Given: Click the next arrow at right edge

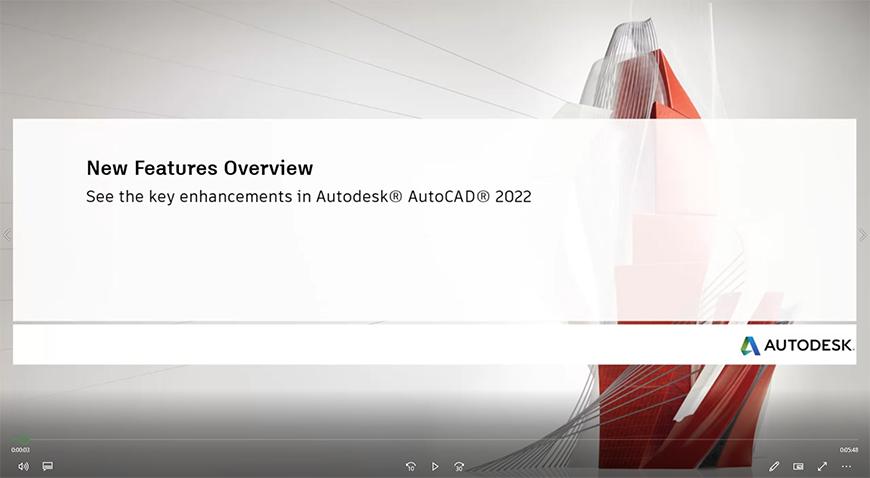Looking at the screenshot, I should (x=863, y=235).
